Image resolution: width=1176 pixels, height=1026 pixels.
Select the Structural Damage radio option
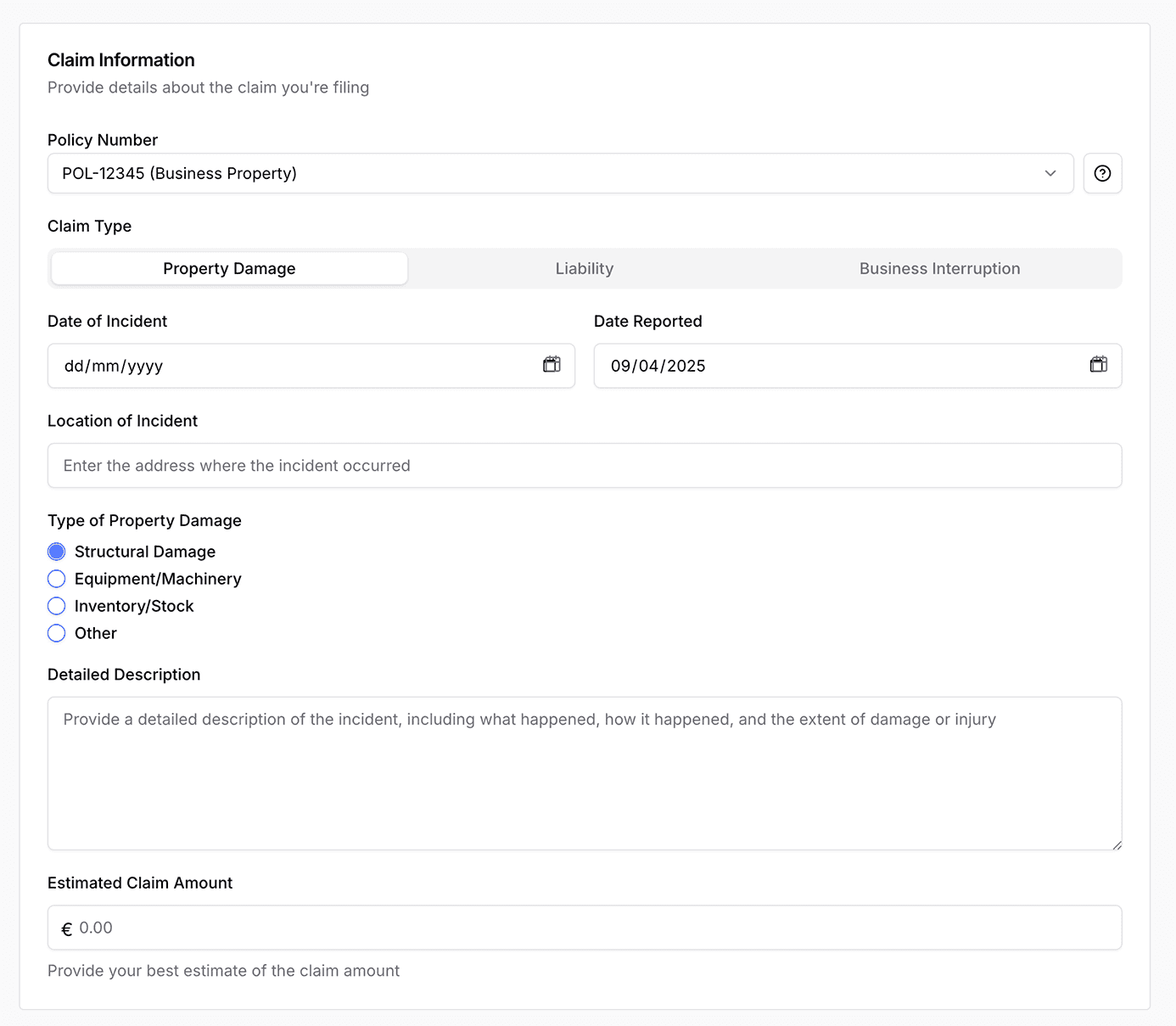[57, 552]
